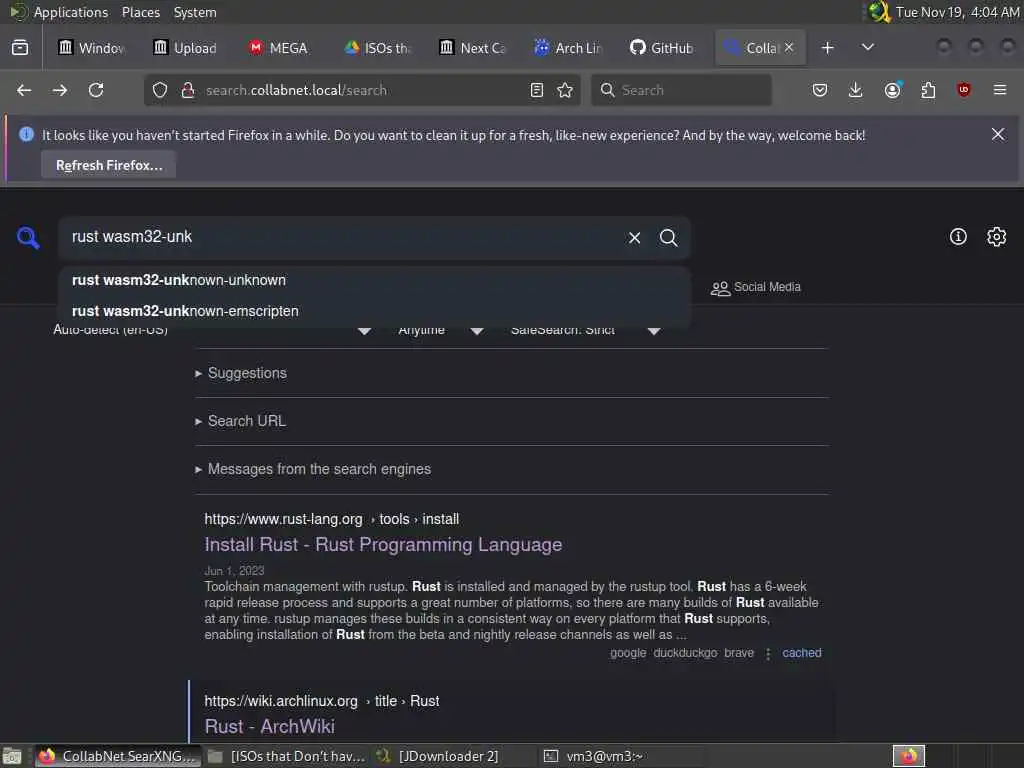Switch to the MEGA tab

click(x=279, y=48)
